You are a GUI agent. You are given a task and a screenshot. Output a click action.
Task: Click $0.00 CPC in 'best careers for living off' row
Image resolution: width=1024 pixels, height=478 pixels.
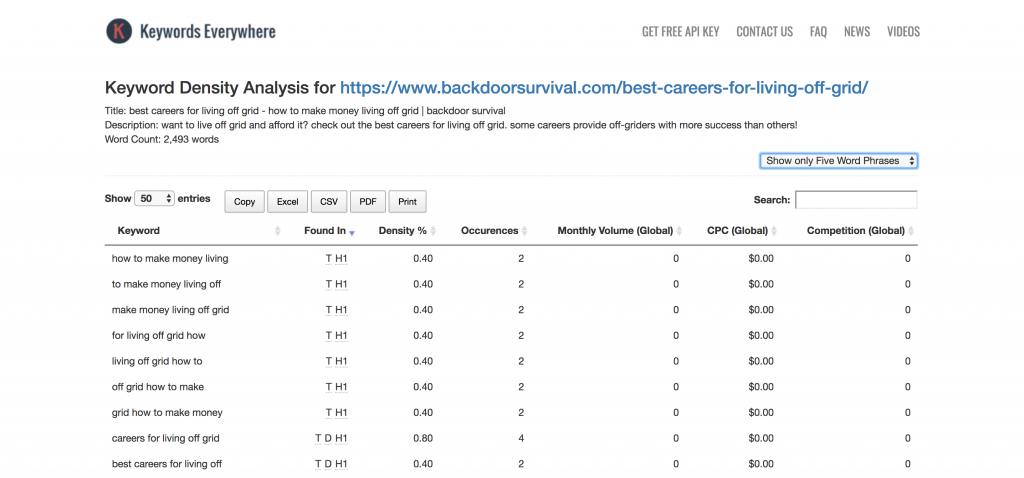click(x=761, y=464)
